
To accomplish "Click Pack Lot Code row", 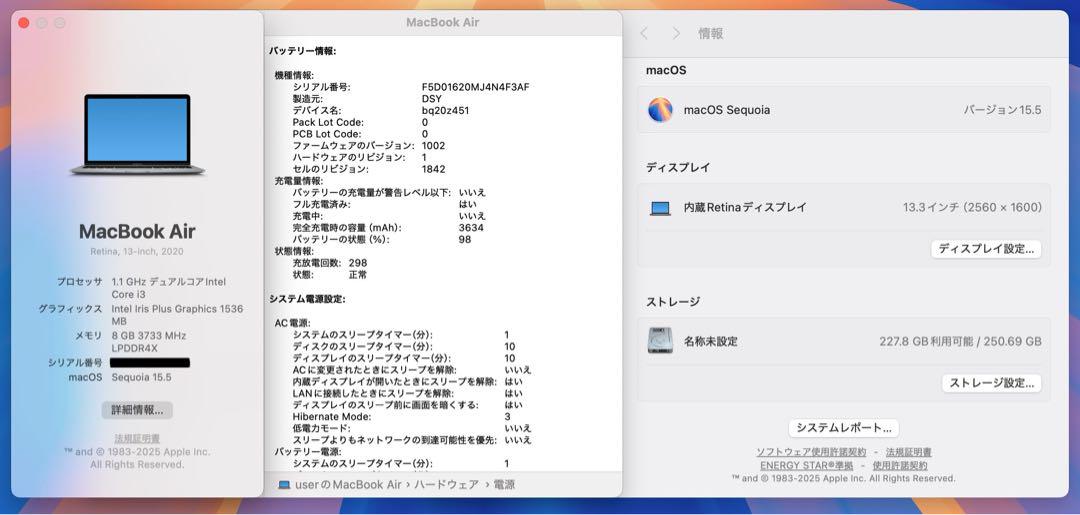I will point(360,122).
